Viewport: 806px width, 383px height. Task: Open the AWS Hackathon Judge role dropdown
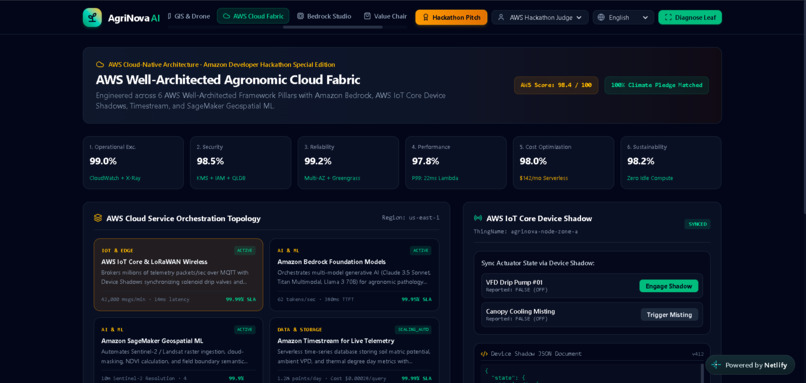(x=540, y=17)
